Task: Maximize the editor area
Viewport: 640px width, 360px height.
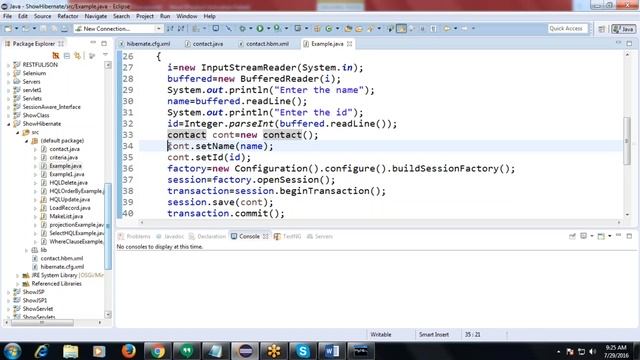Action: click(629, 43)
